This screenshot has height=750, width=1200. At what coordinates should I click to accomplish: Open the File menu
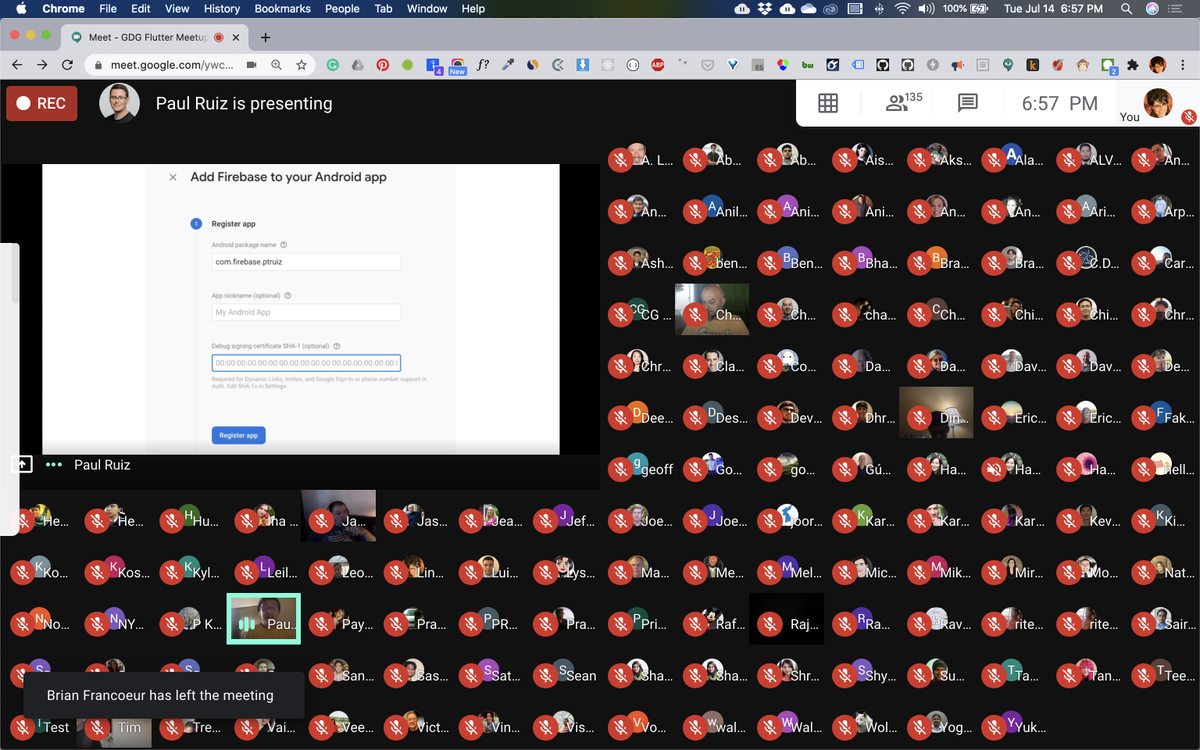tap(108, 8)
